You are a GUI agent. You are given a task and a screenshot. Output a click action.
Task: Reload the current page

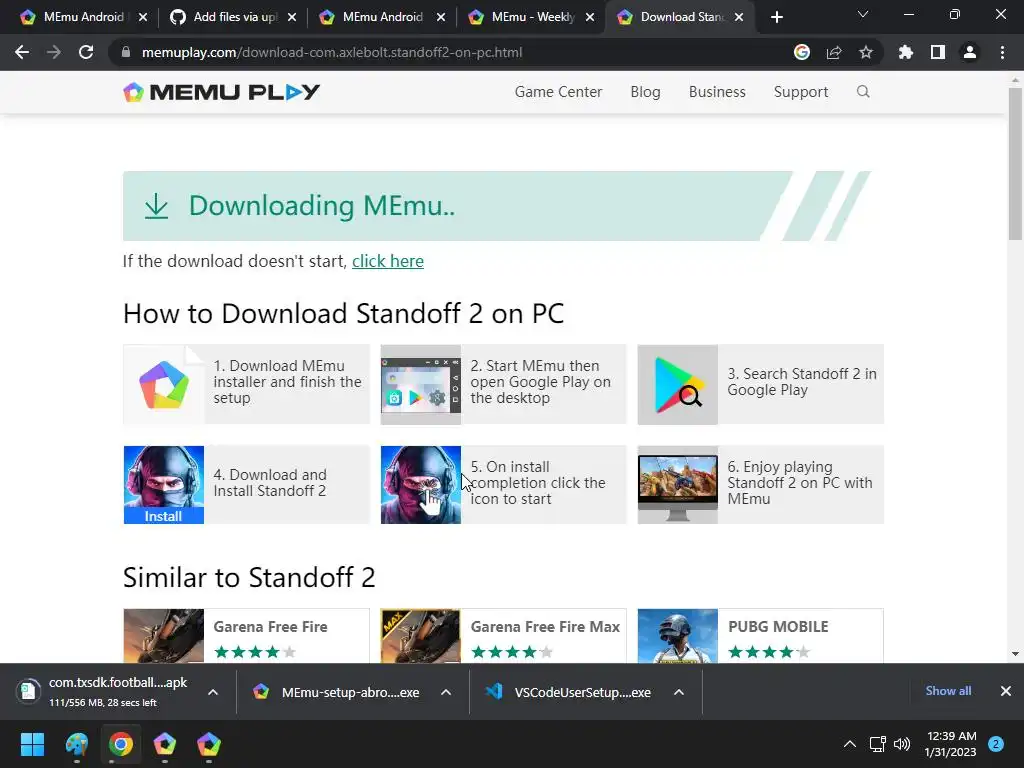[86, 52]
